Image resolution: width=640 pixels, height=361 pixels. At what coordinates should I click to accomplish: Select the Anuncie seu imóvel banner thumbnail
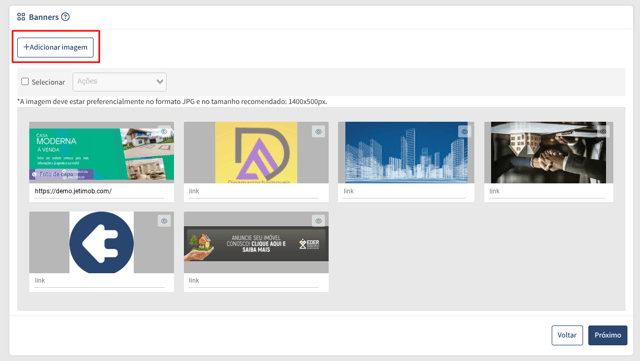(256, 242)
